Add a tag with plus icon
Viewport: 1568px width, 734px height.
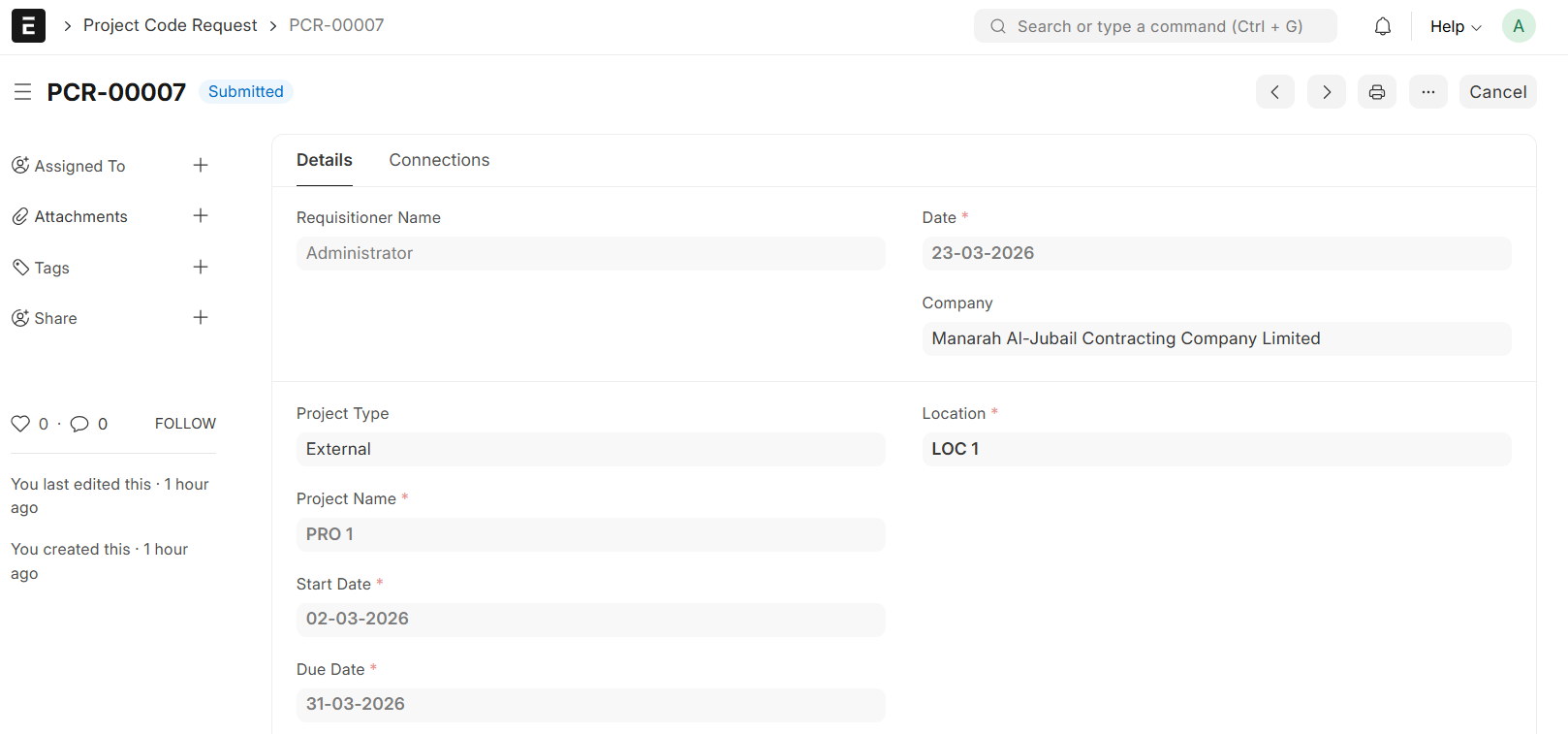[201, 268]
